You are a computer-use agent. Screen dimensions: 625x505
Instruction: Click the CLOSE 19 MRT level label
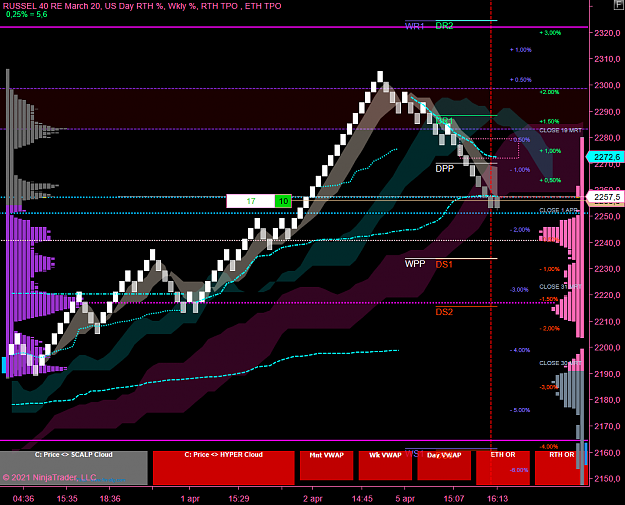pos(560,130)
